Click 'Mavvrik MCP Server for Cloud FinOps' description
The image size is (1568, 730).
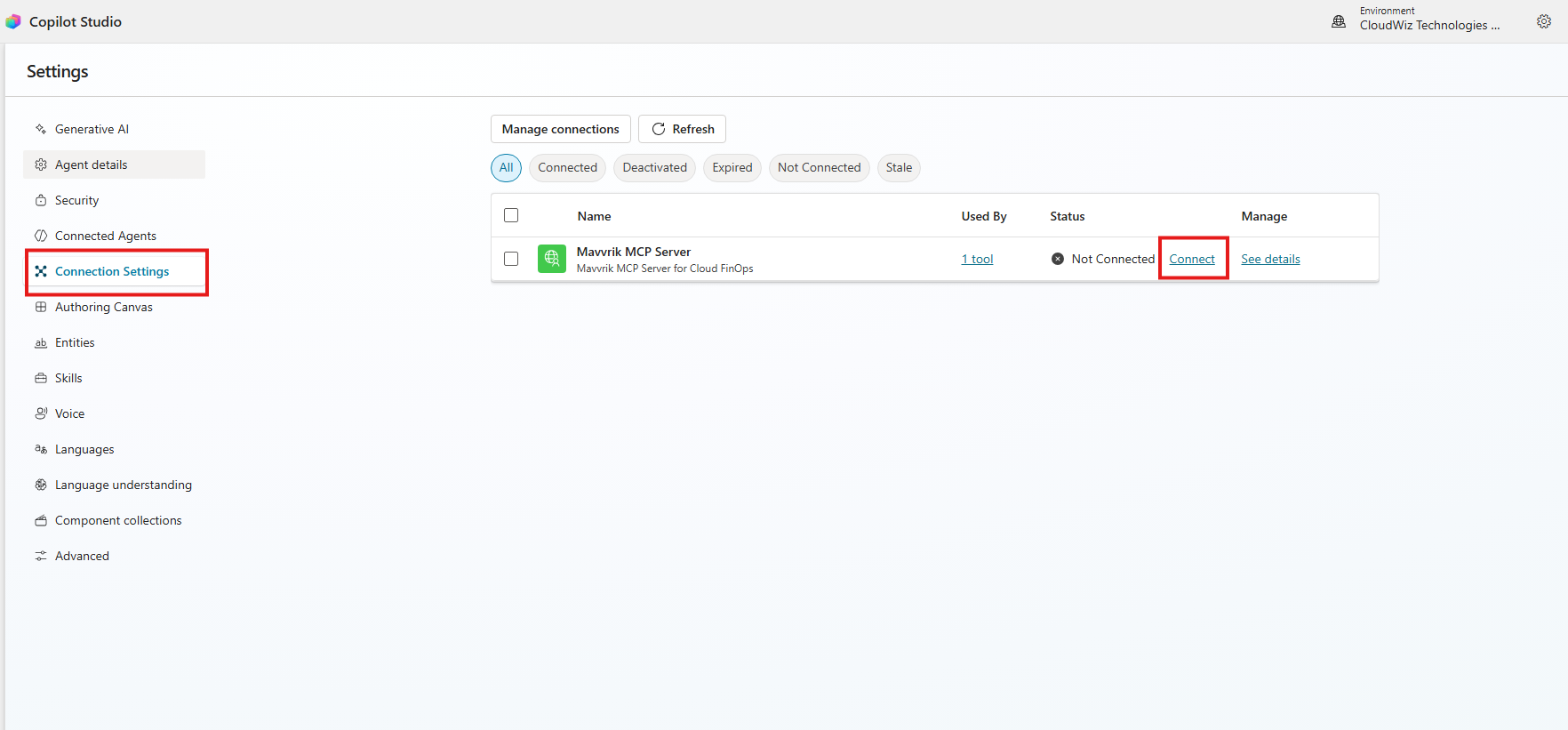pyautogui.click(x=665, y=269)
